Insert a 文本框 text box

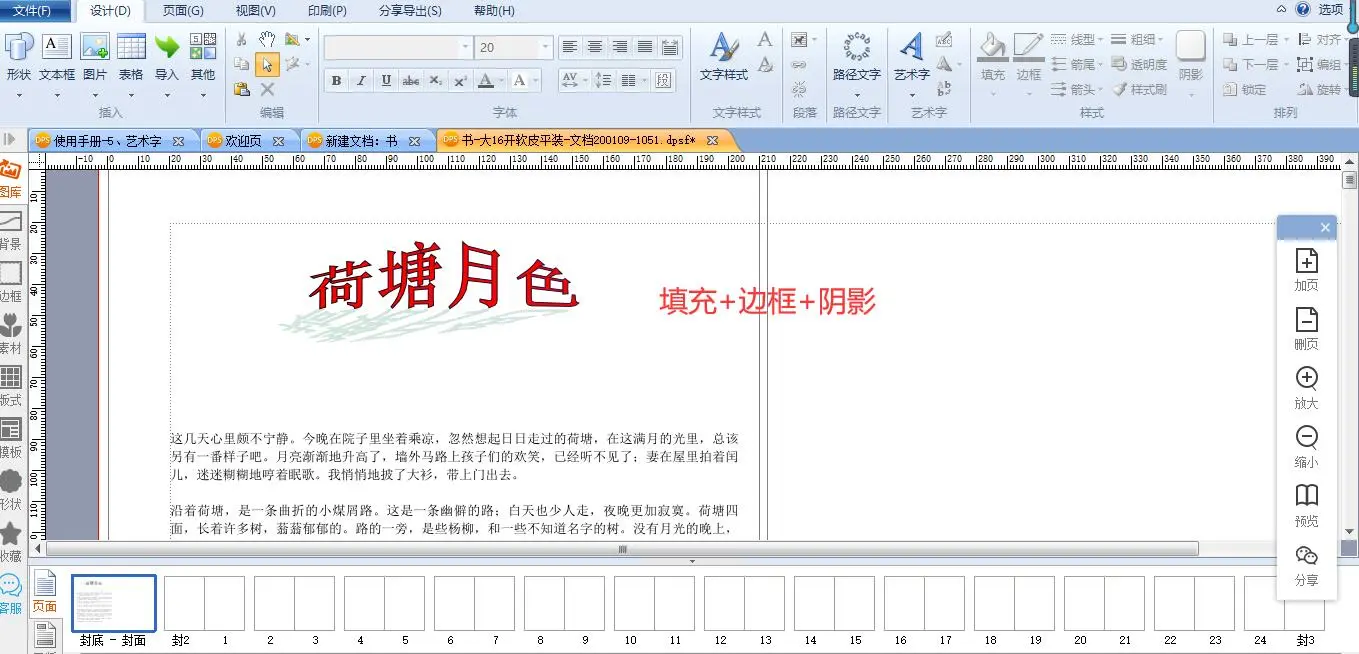57,57
